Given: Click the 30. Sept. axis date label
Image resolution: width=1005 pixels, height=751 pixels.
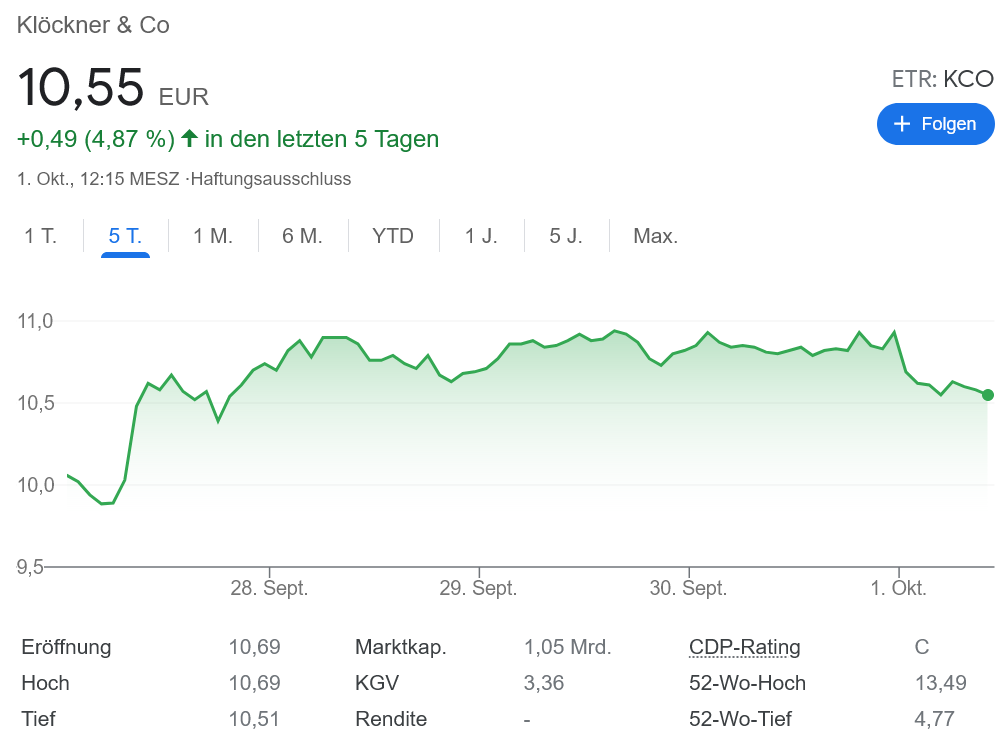Looking at the screenshot, I should point(688,588).
